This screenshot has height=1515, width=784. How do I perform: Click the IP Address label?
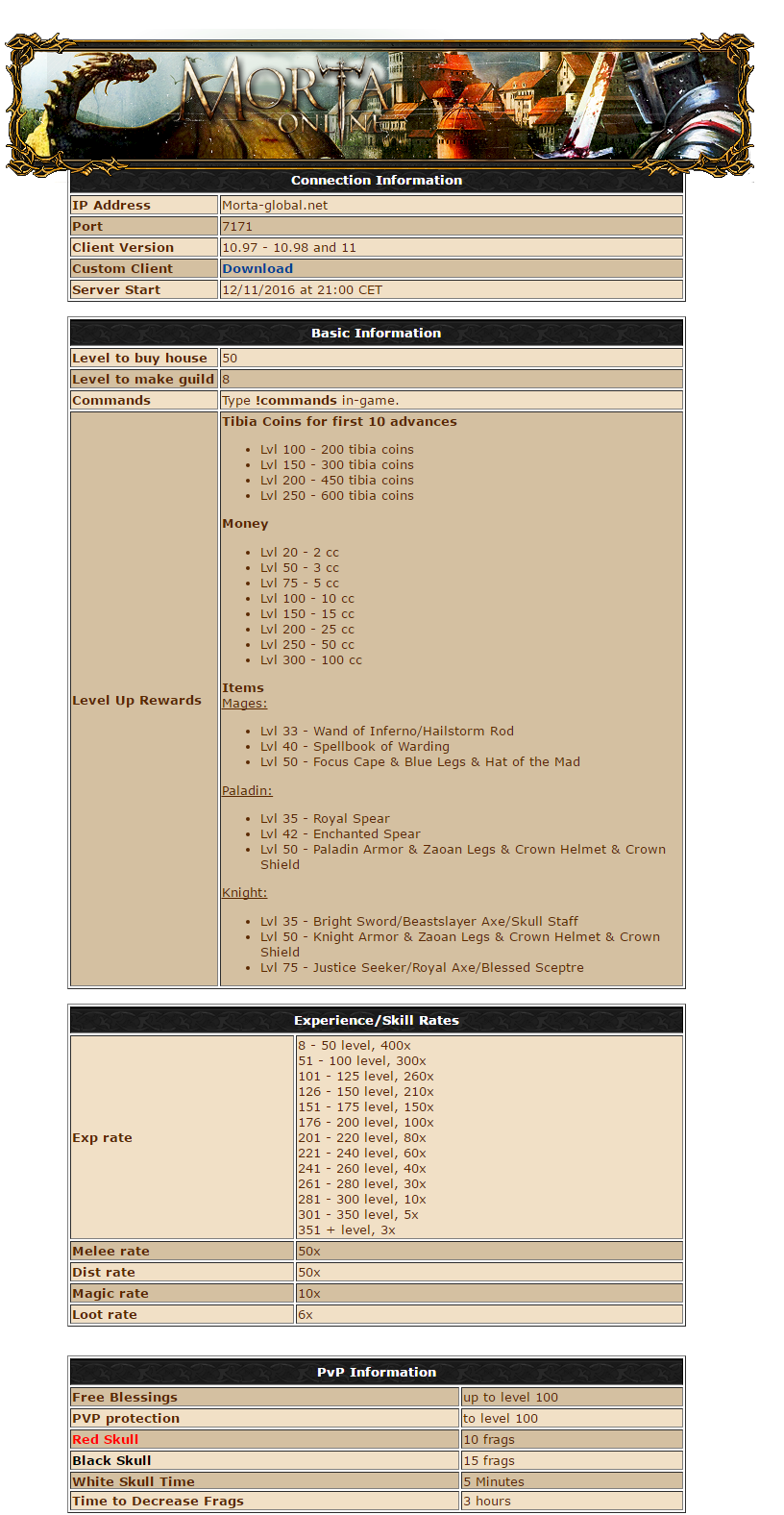(111, 206)
